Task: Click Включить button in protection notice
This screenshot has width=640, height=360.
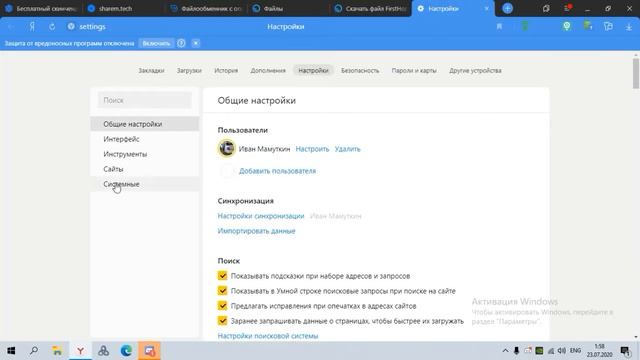Action: 156,43
